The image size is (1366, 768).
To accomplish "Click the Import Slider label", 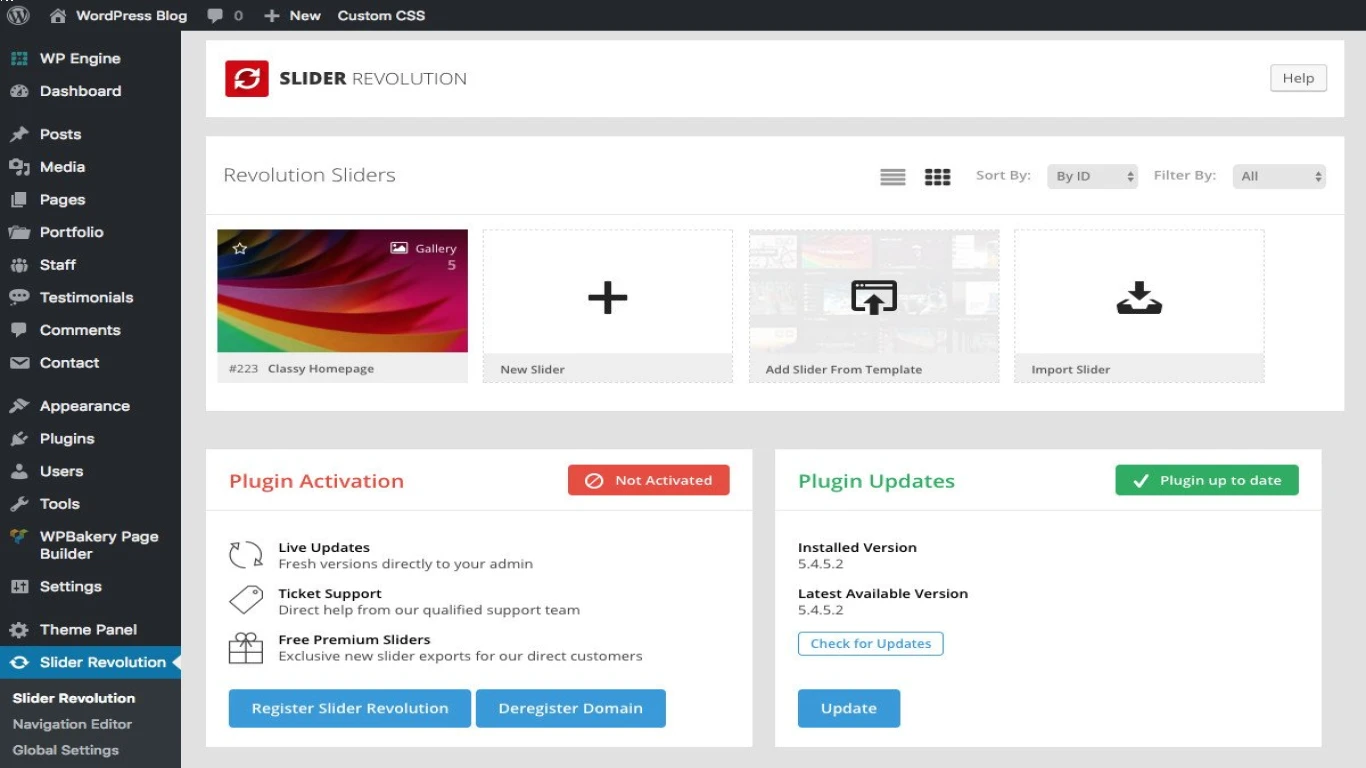I will [x=1071, y=370].
